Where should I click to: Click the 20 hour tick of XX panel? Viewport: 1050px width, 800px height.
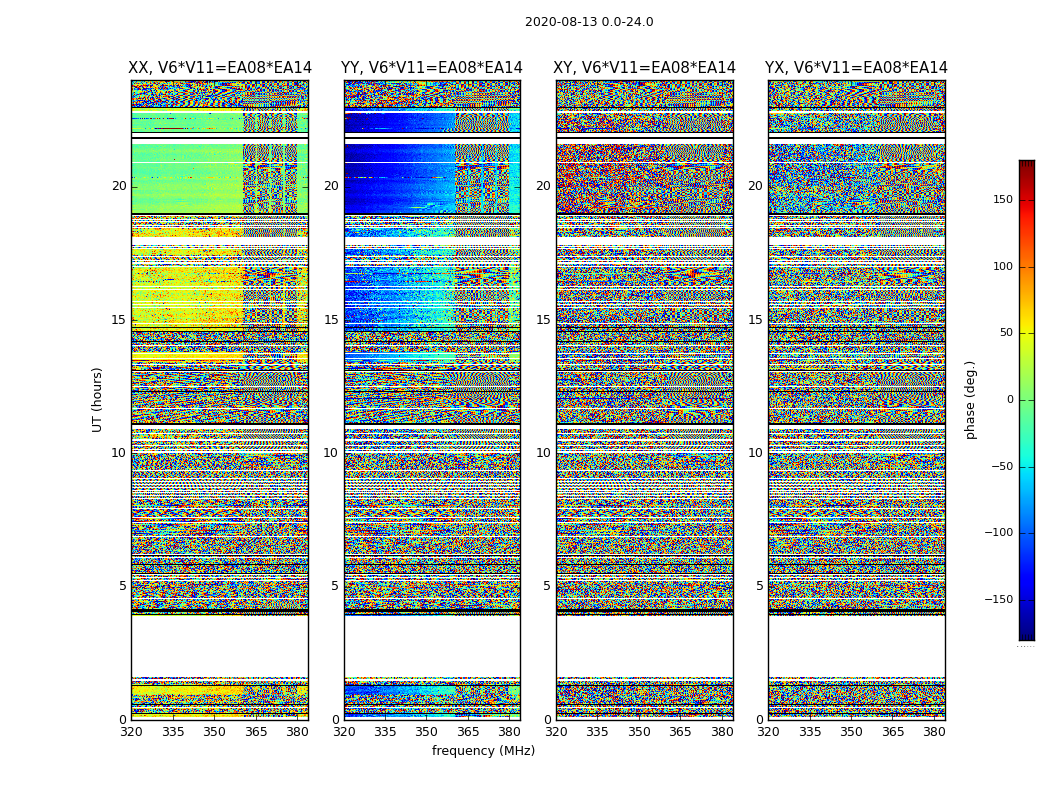click(119, 186)
